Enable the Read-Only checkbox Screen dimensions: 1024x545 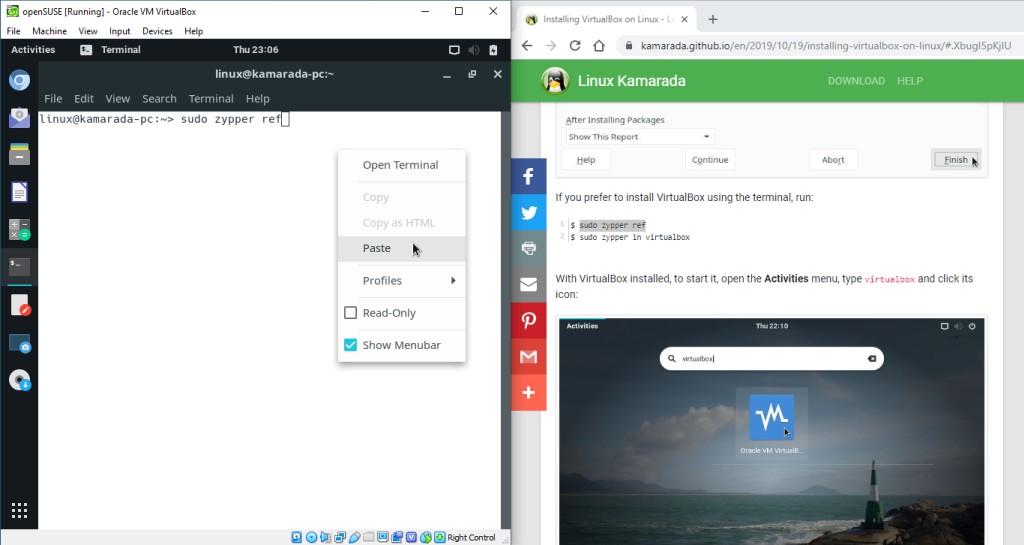coord(350,313)
